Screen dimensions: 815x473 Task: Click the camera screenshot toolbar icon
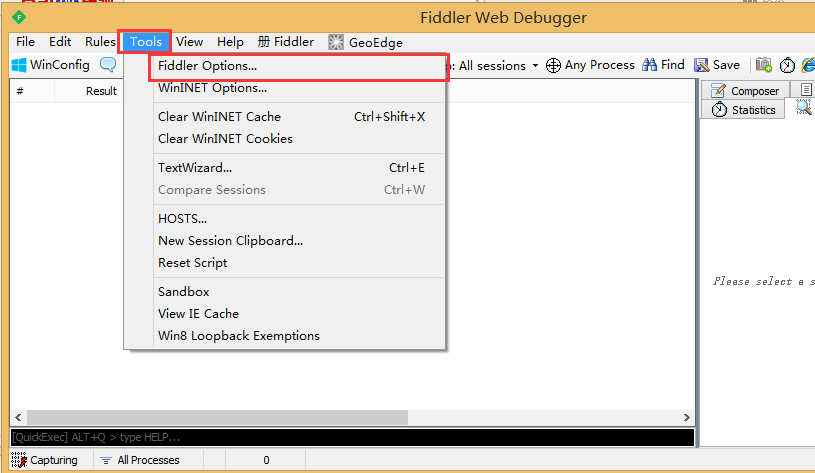[x=764, y=65]
